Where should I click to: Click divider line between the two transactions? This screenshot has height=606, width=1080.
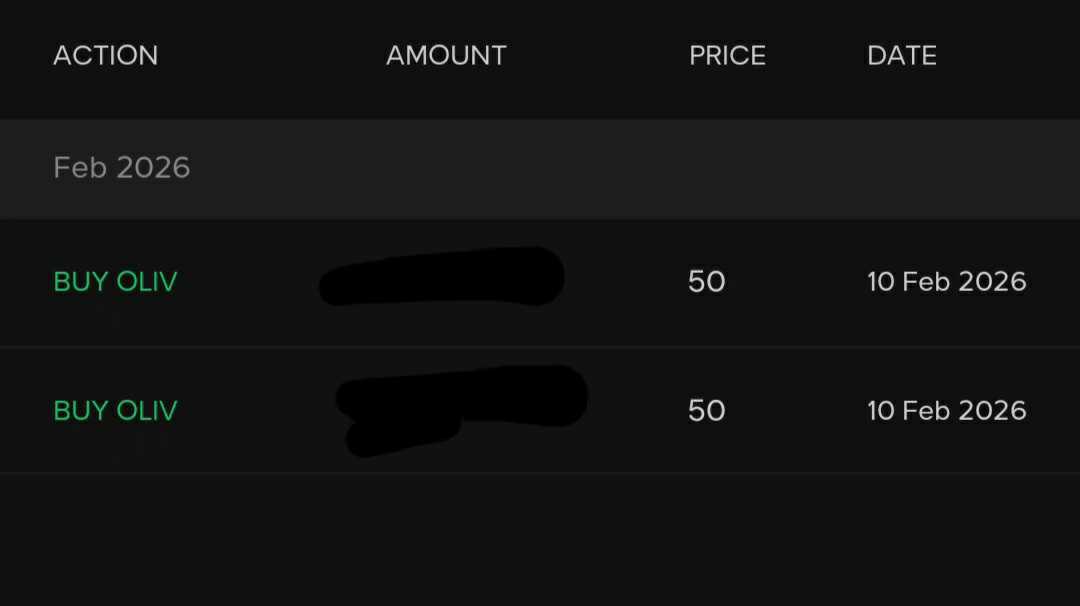coord(540,347)
